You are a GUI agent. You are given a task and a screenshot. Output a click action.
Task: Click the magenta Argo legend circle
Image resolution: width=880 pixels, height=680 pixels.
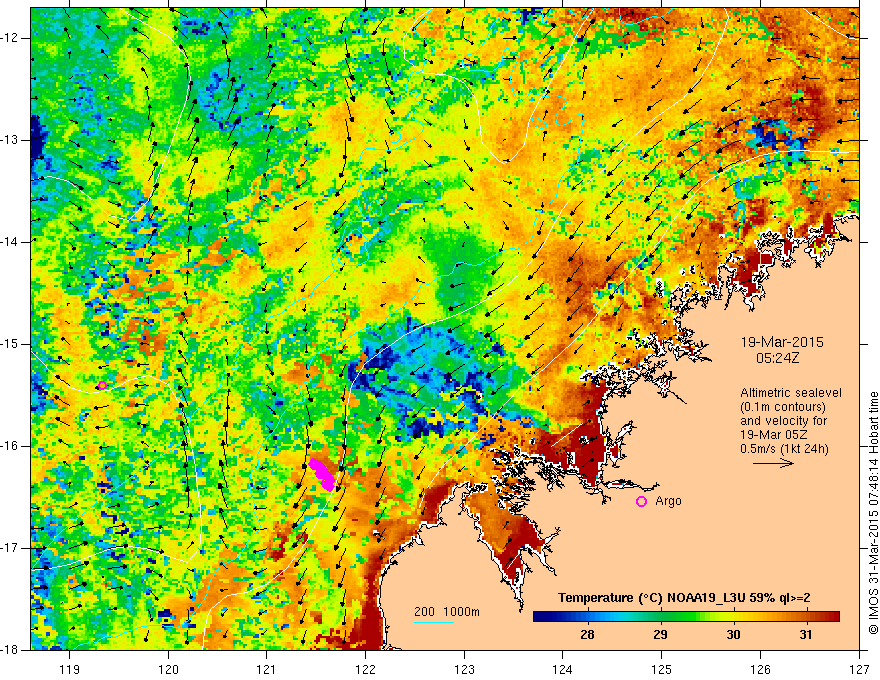[641, 502]
